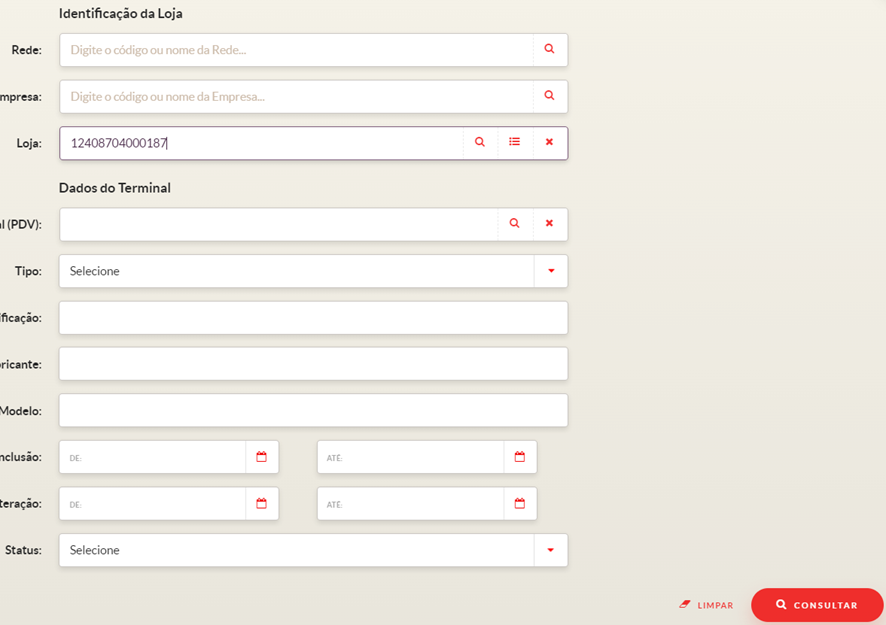
Task: Click the Status: label
Action: coord(23,550)
